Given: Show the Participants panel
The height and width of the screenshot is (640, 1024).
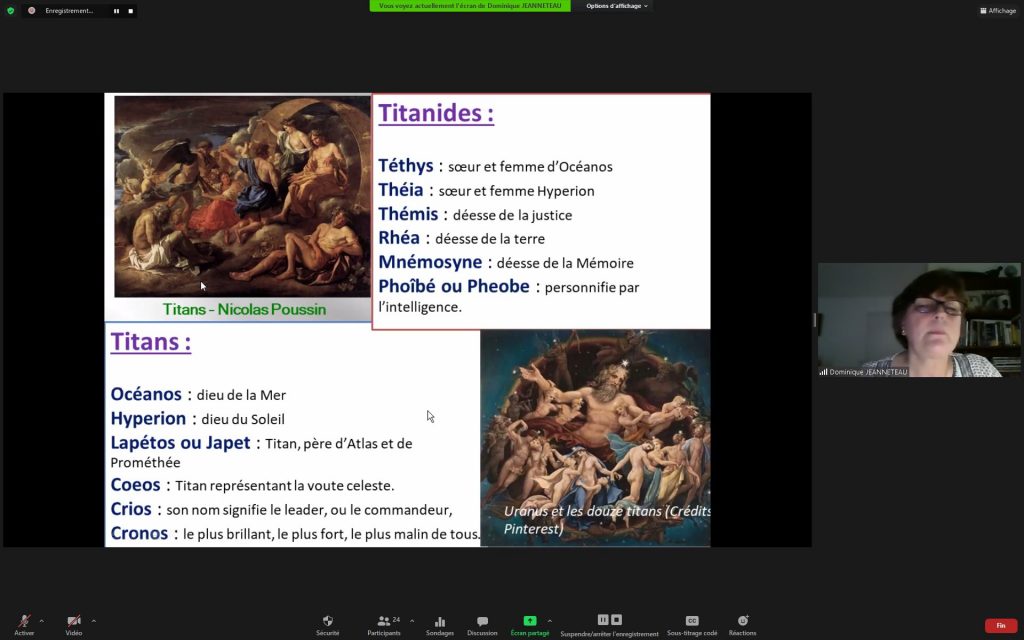Looking at the screenshot, I should [384, 624].
